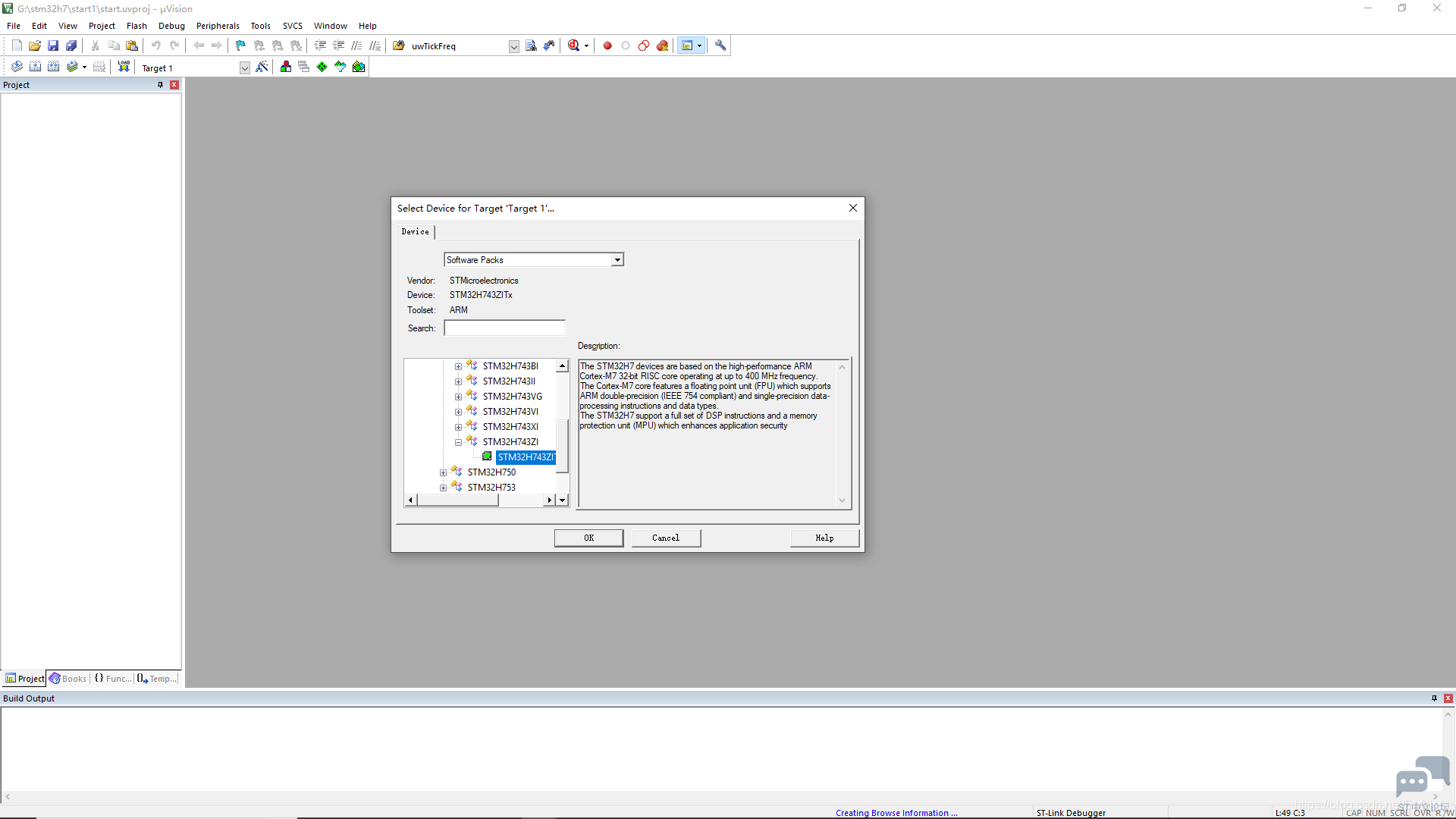The width and height of the screenshot is (1456, 819).
Task: Pin the Build Output panel pushpin
Action: point(1434,698)
